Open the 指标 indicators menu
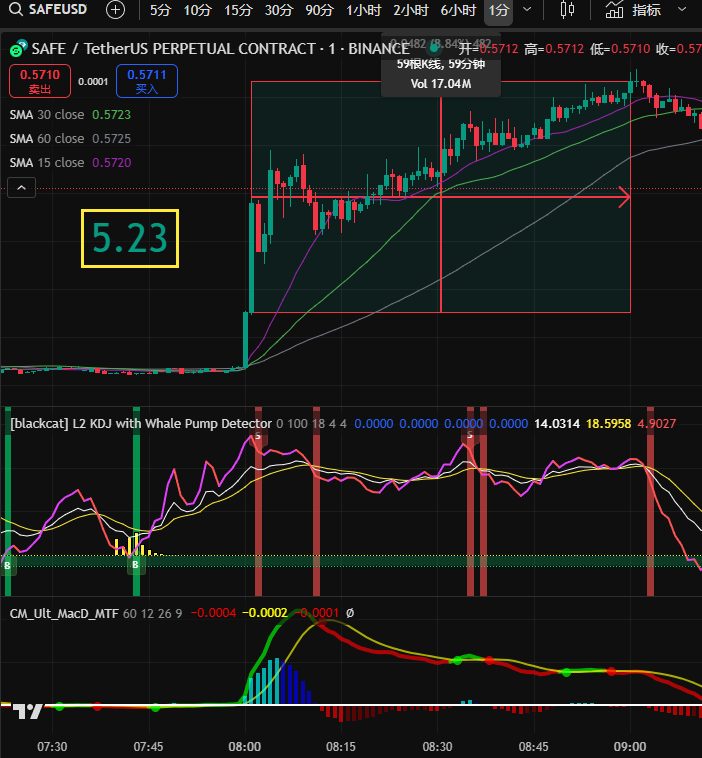 pos(633,10)
